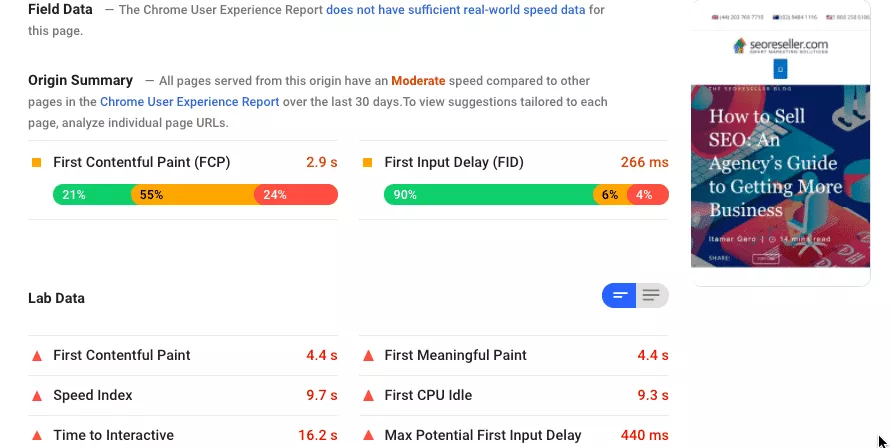The width and height of the screenshot is (891, 448).
Task: Click the blue menu button in the page preview
Action: click(781, 70)
